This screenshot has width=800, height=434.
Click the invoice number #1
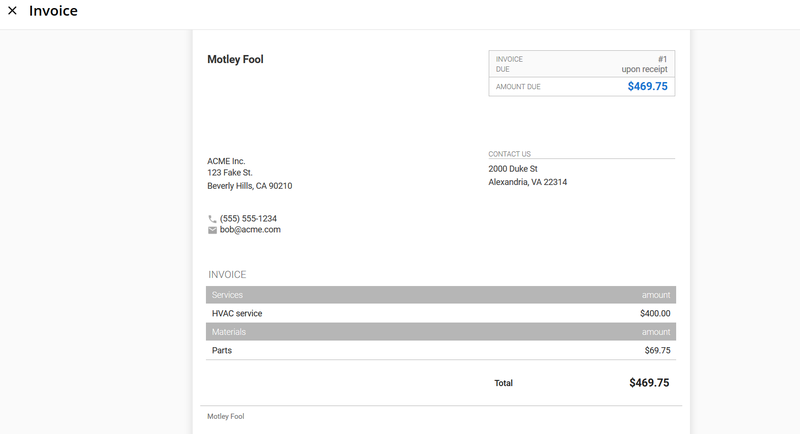(x=662, y=59)
